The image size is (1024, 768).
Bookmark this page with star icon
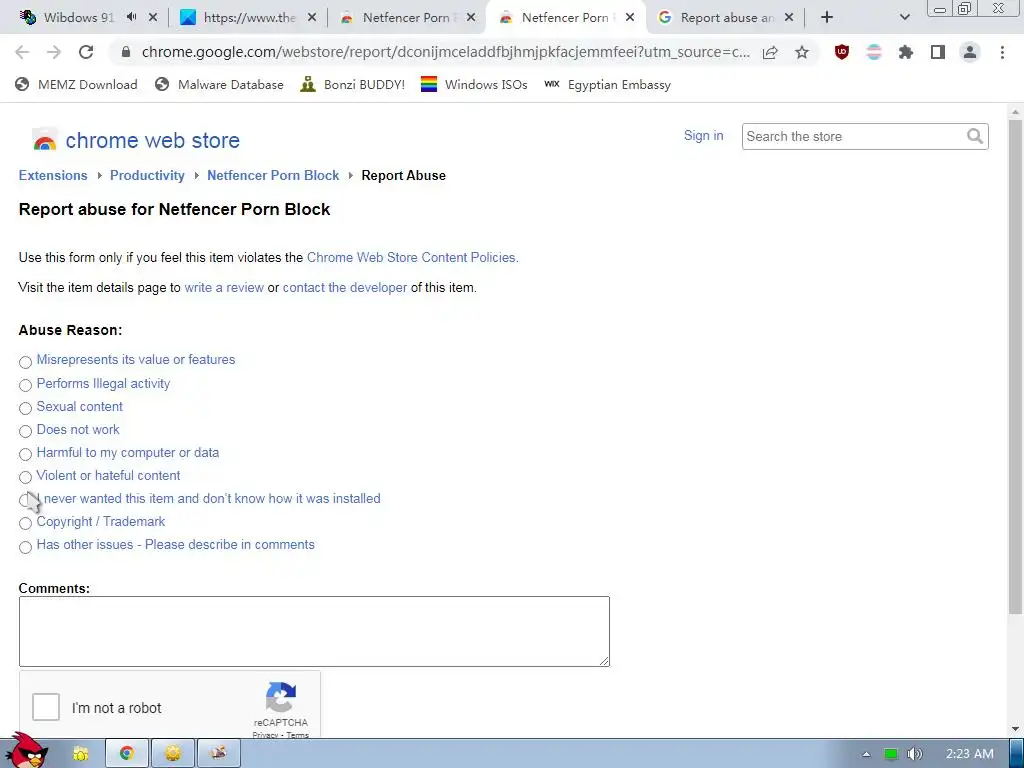click(802, 52)
